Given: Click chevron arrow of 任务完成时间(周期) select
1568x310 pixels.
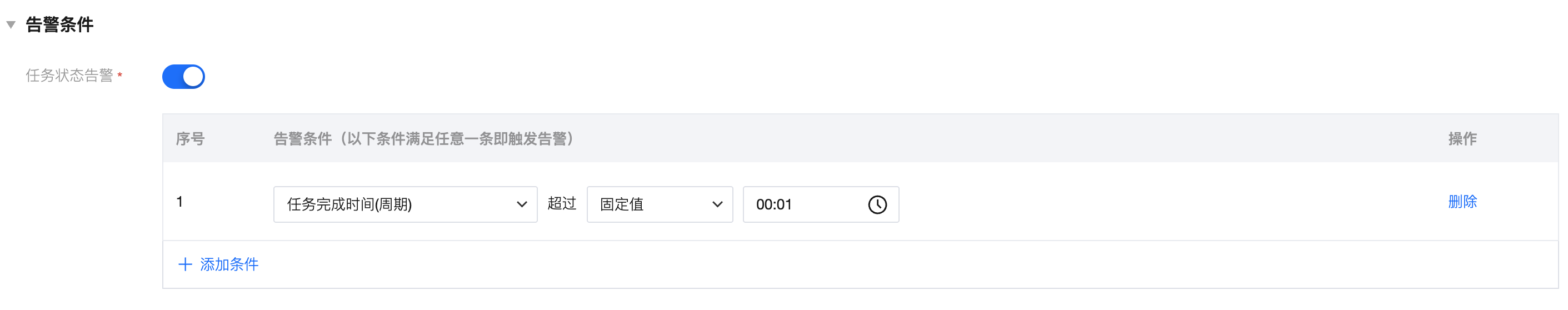Looking at the screenshot, I should coord(522,204).
